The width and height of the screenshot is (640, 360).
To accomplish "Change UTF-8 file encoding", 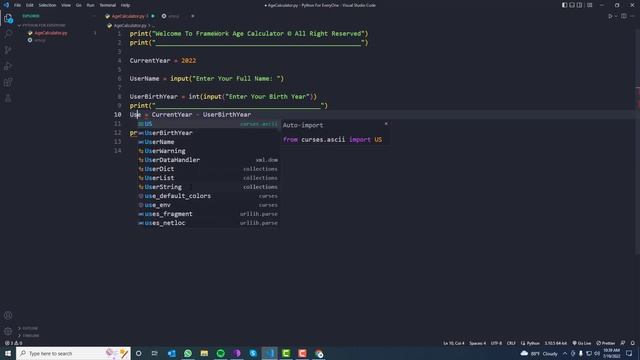I will coord(496,343).
